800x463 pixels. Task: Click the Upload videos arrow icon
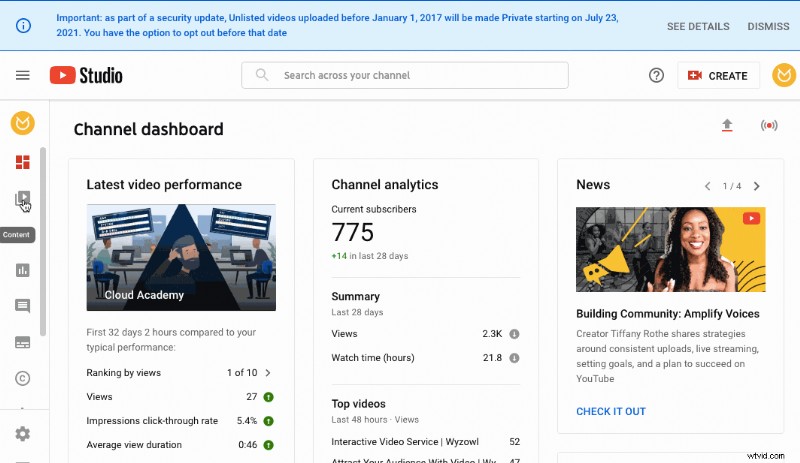727,125
